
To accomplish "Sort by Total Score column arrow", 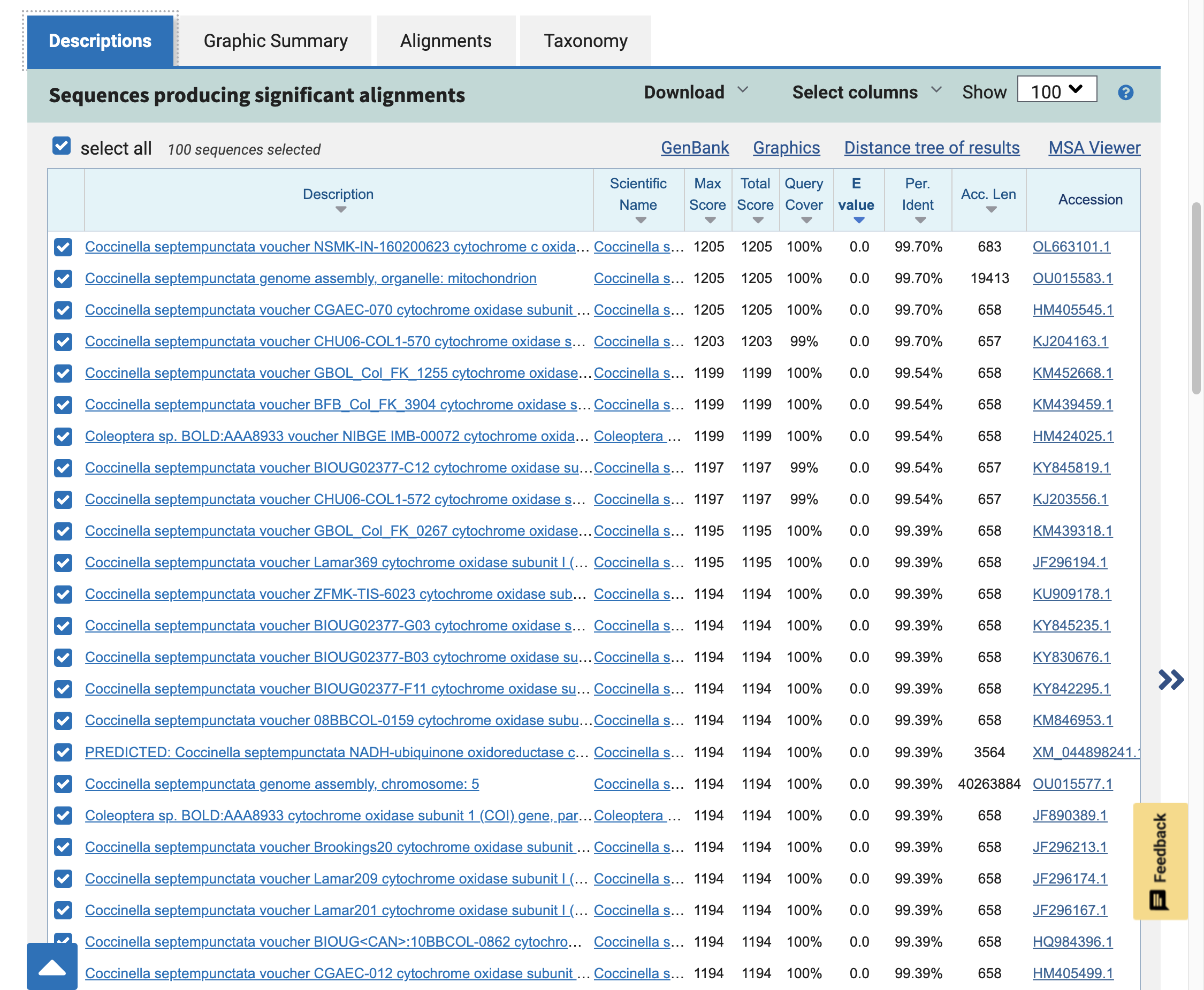I will (x=757, y=220).
